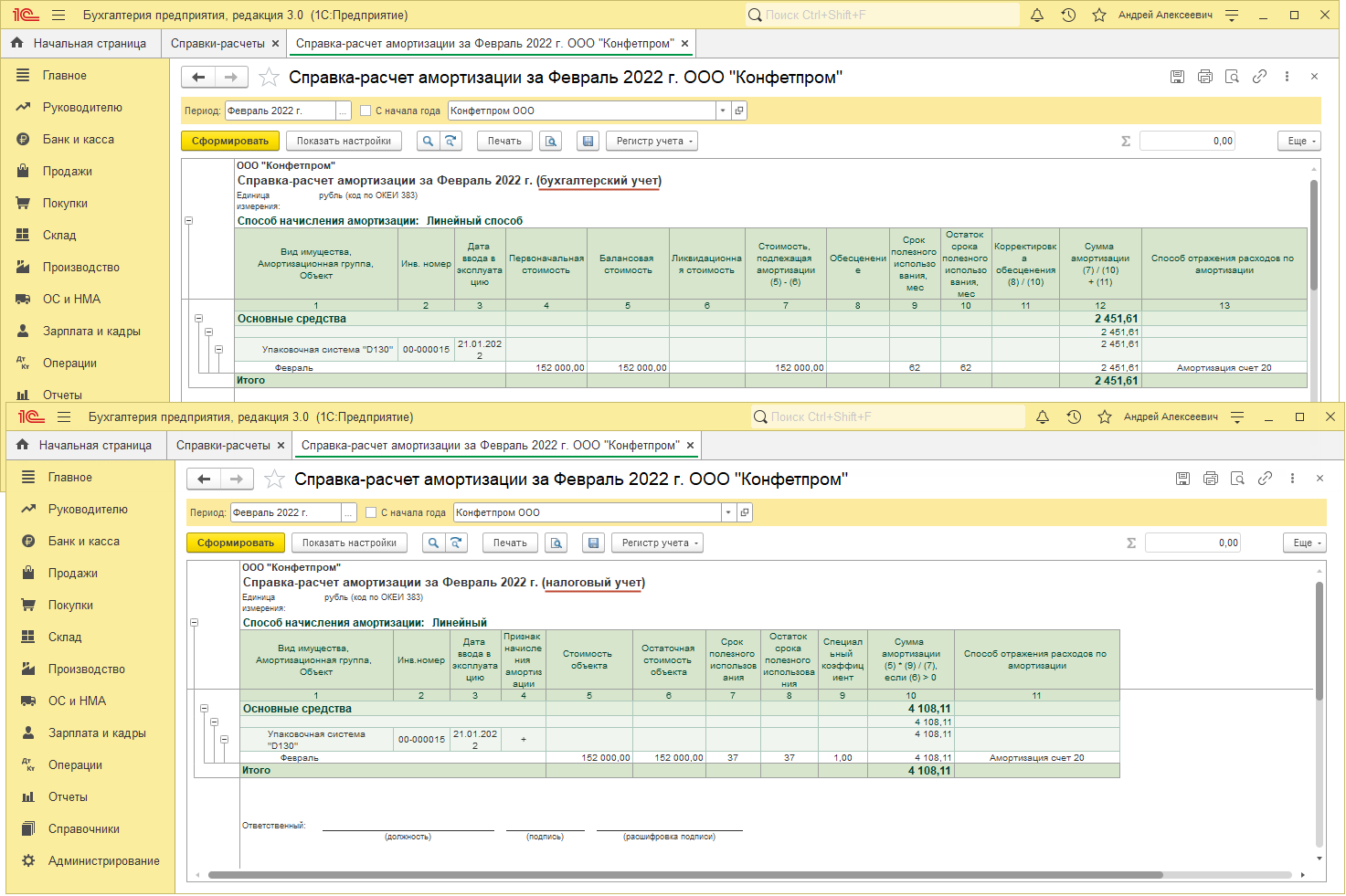Click 'Печать' button in lower window

(510, 543)
